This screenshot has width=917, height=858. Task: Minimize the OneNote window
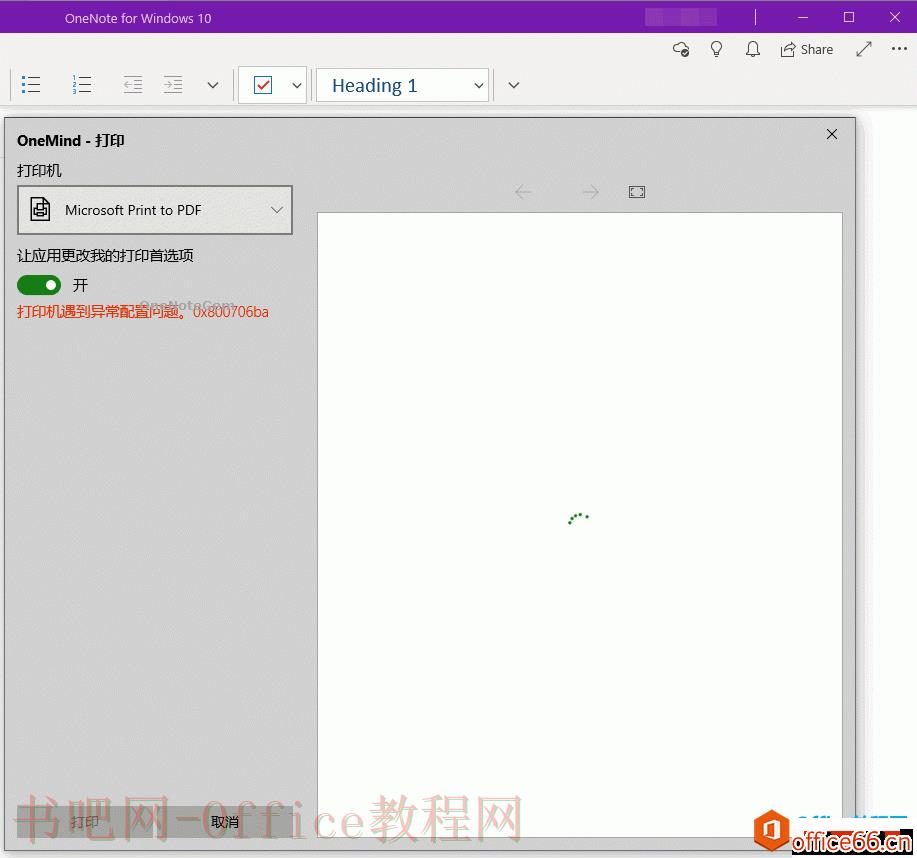coord(803,18)
